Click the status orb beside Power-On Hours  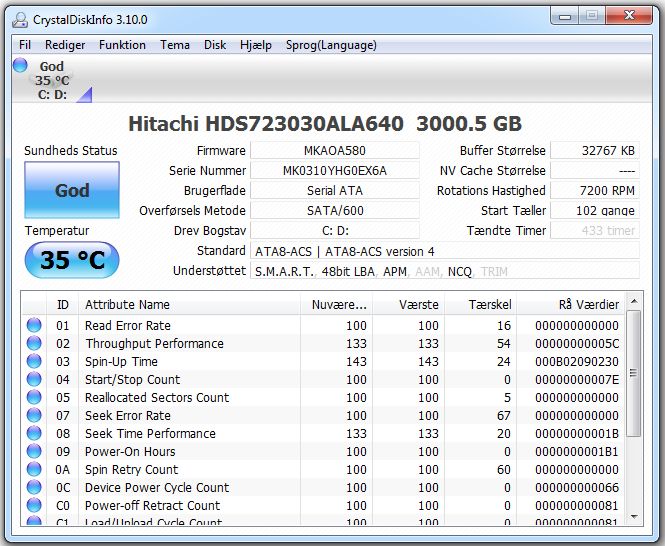(34, 452)
